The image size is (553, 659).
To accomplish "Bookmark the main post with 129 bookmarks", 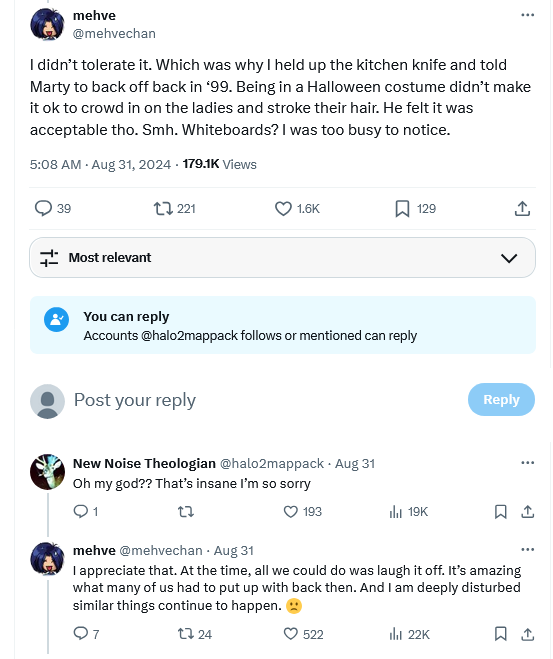I will [415, 208].
